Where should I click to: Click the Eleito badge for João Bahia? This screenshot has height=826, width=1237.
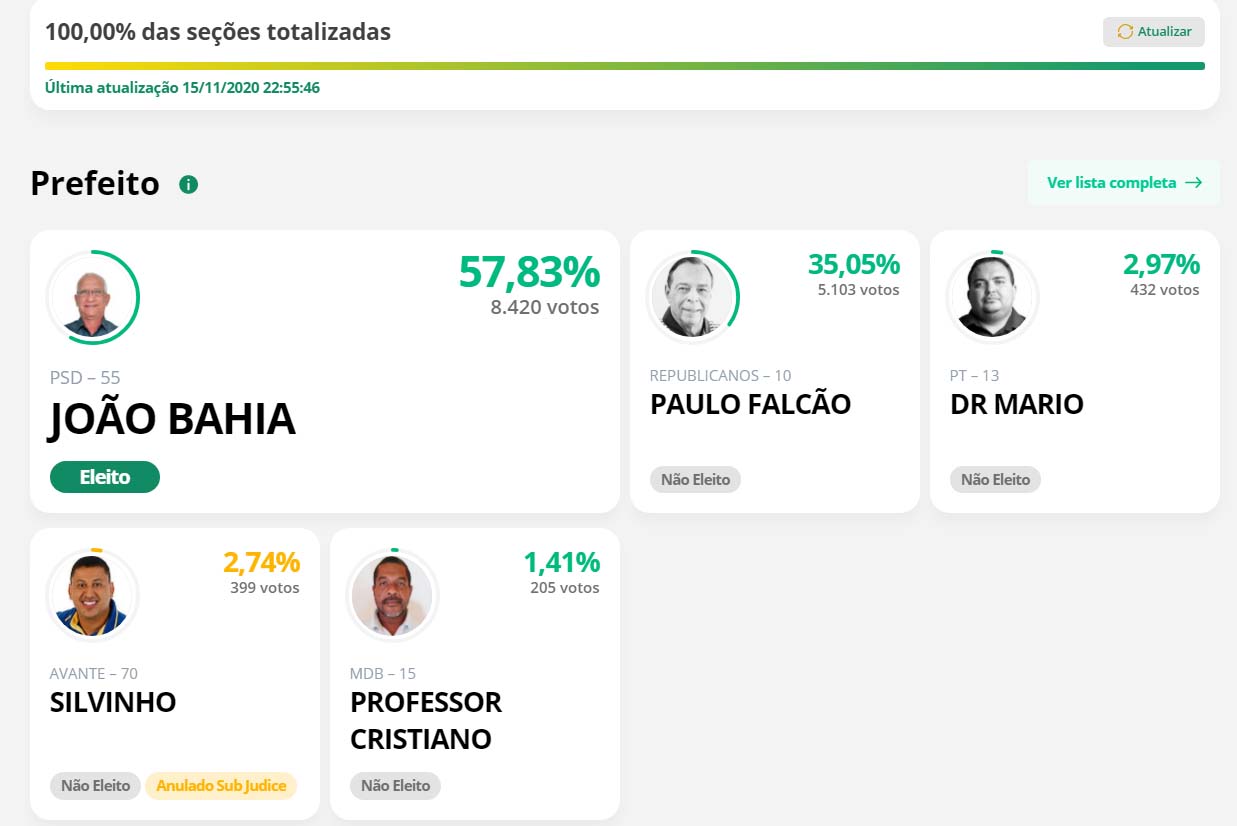tap(105, 477)
